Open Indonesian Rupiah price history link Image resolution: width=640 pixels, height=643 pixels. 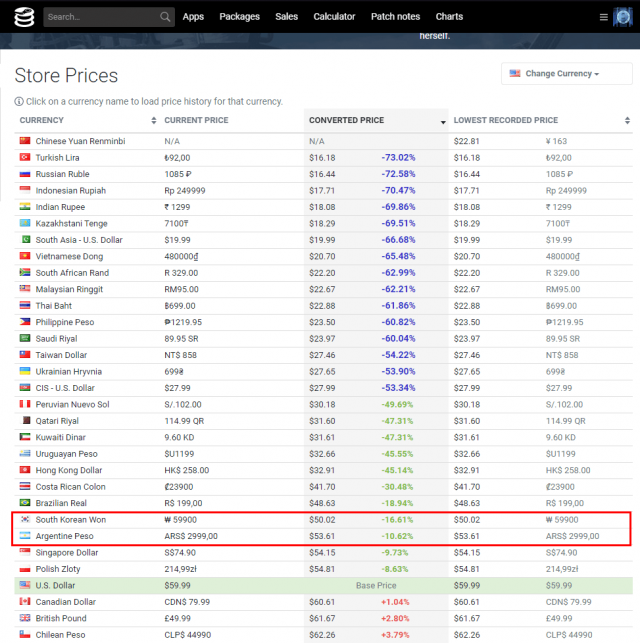click(x=71, y=191)
